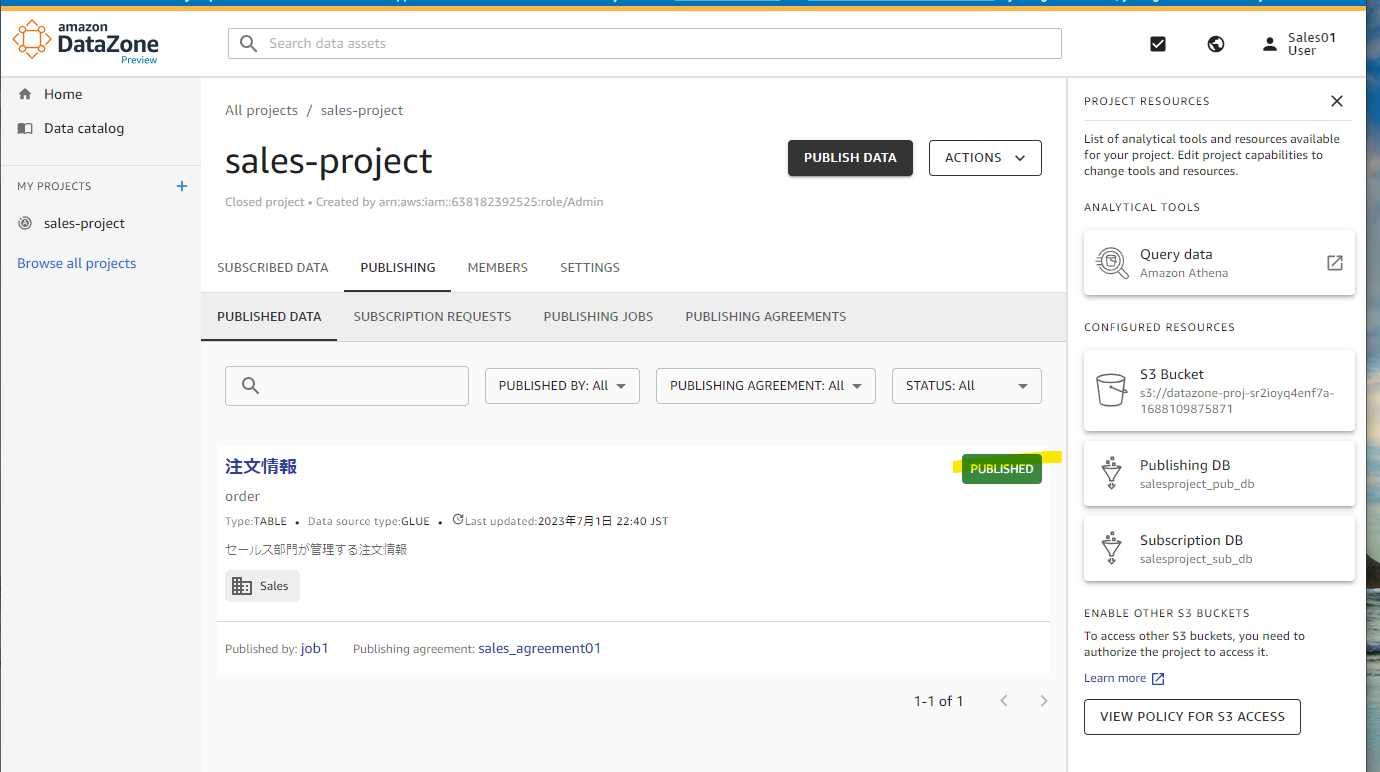This screenshot has height=772, width=1380.
Task: Open the sales_agreement01 agreement link
Action: (x=540, y=649)
